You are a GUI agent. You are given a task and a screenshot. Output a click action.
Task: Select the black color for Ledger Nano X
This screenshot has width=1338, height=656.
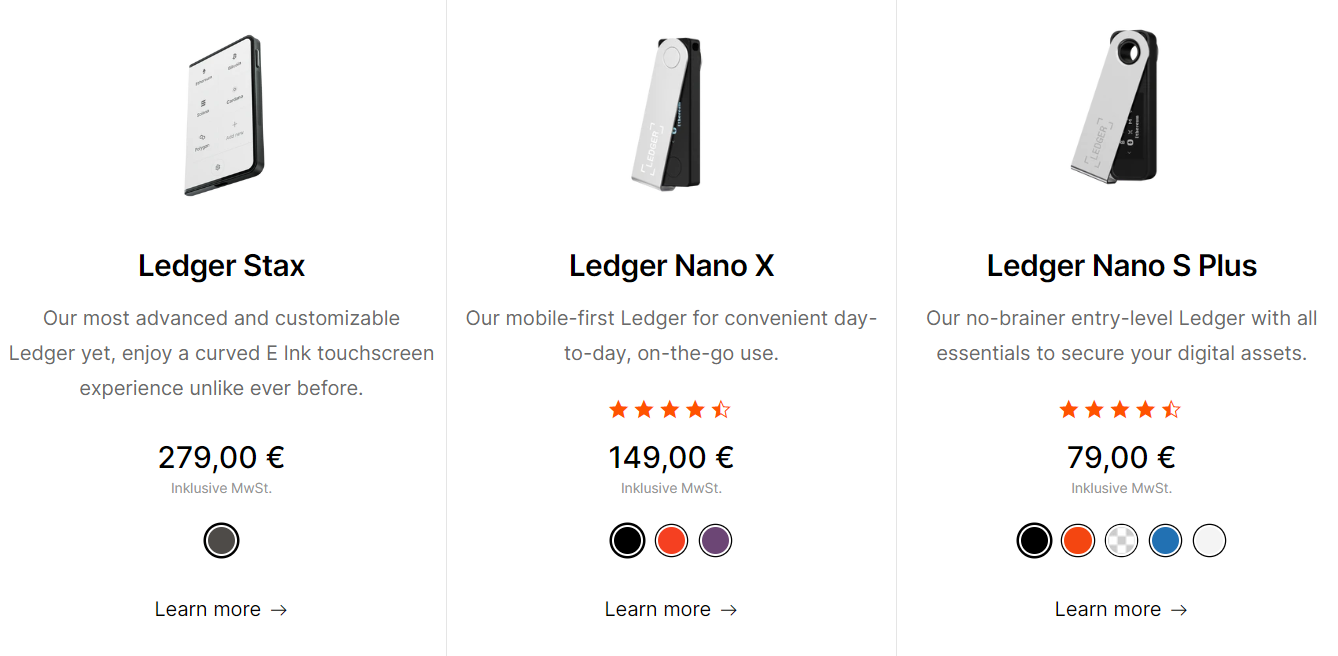[627, 541]
